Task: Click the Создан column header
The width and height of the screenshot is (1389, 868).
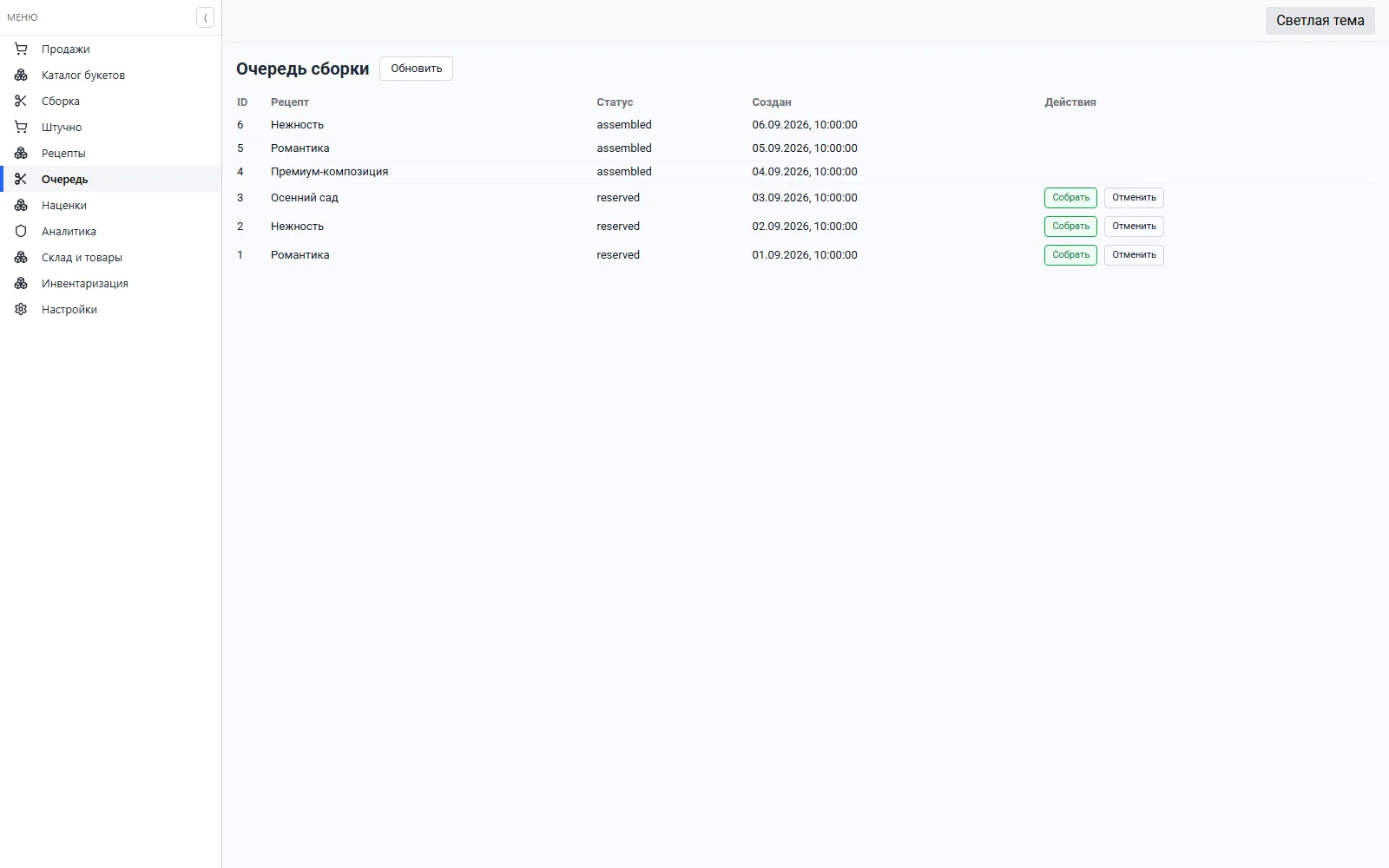Action: [772, 102]
